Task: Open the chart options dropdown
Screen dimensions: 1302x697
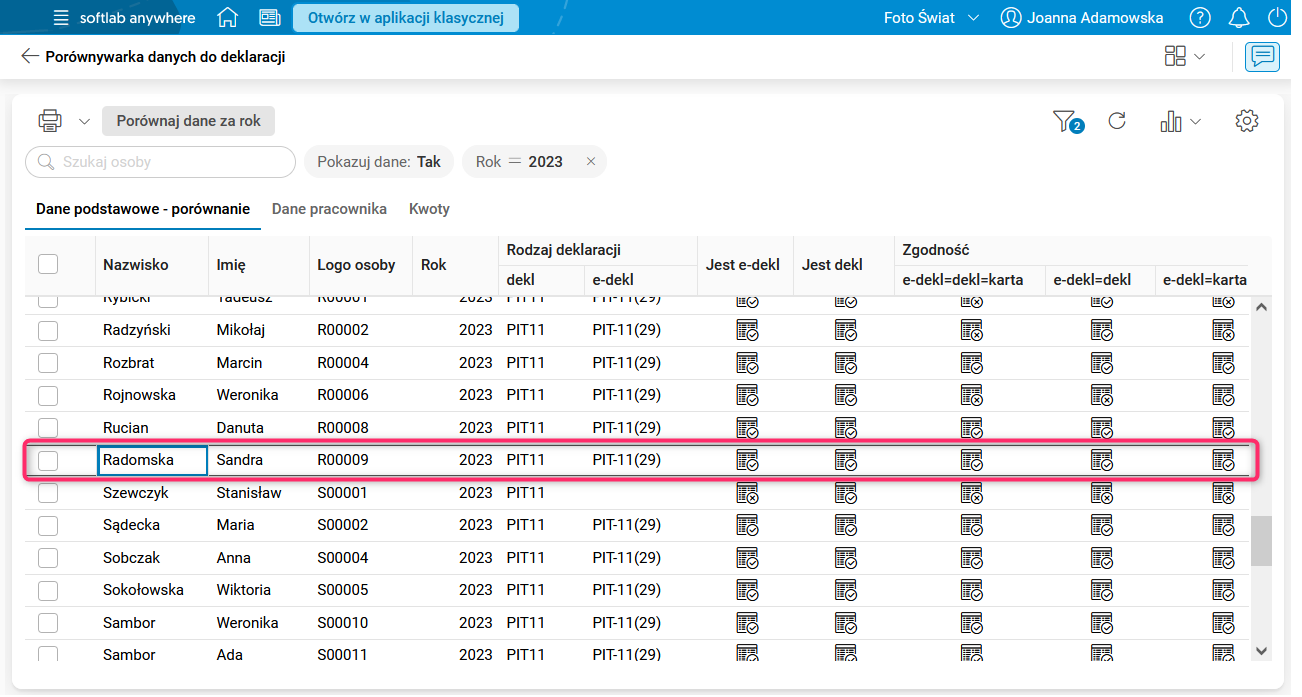Action: pos(1181,122)
